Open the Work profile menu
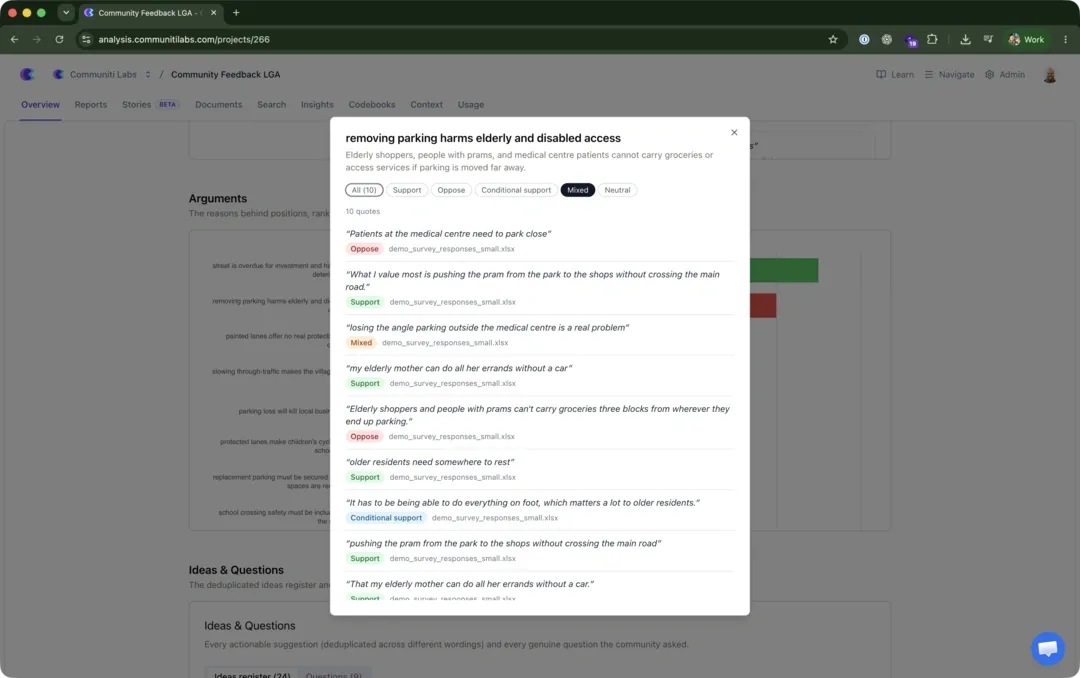The width and height of the screenshot is (1080, 678). pos(1026,39)
